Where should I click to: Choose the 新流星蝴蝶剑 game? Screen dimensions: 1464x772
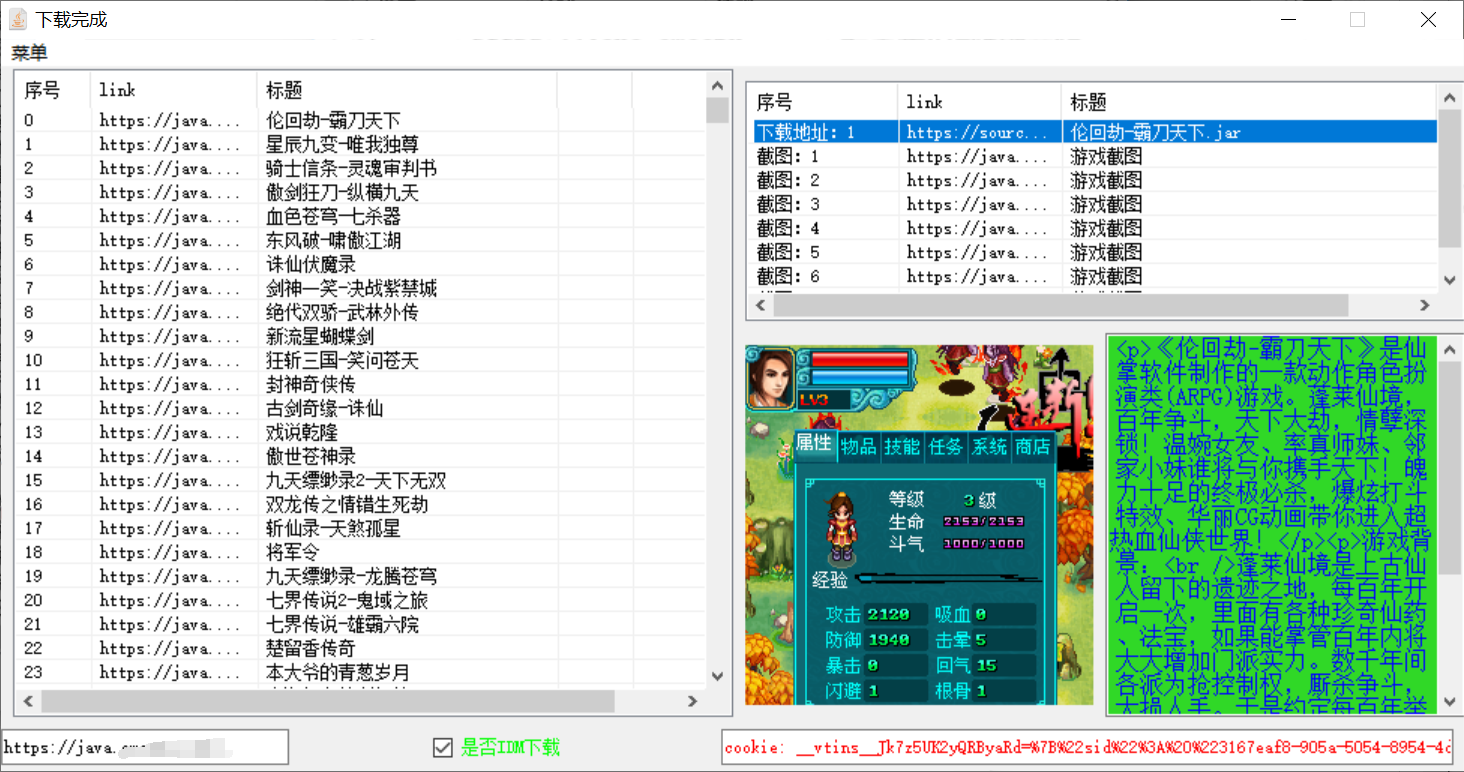360,337
